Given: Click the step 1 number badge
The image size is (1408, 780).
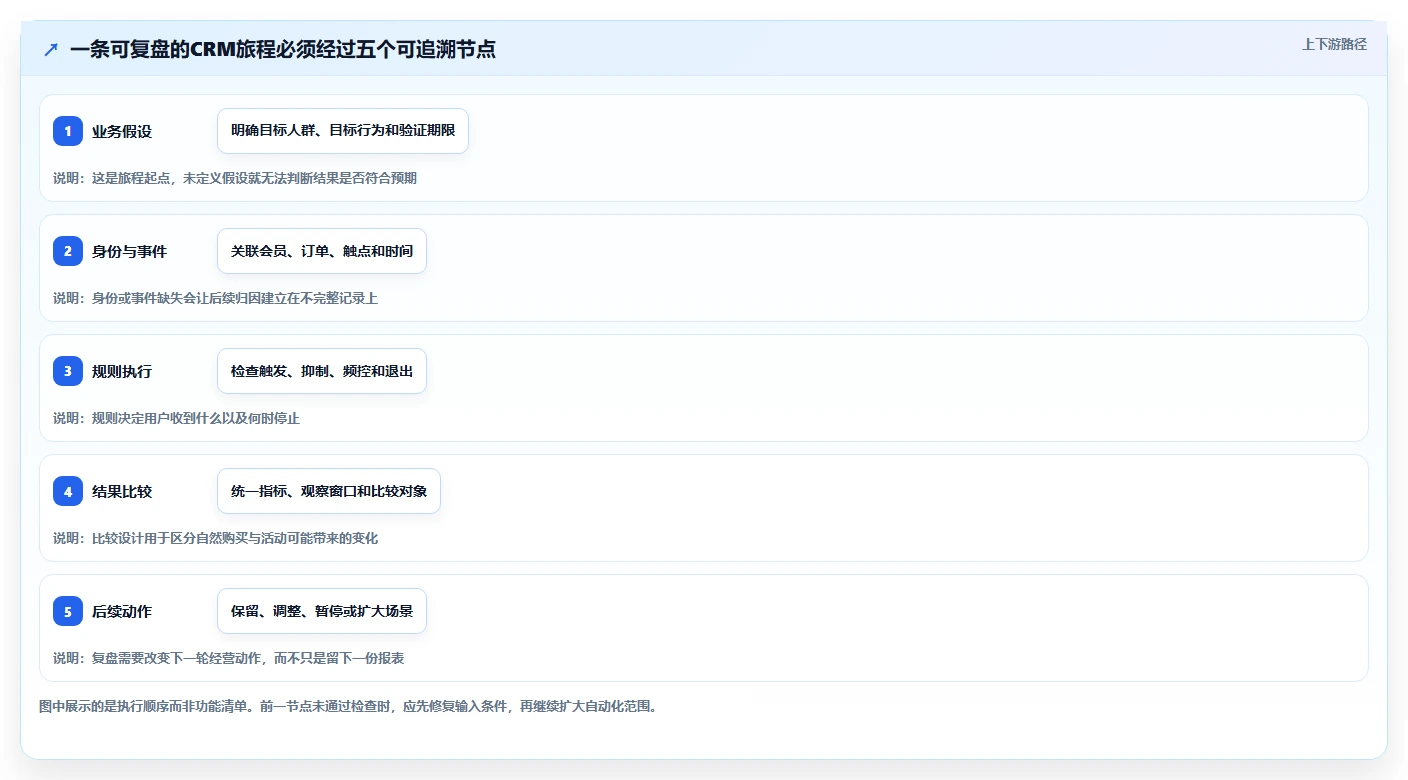Looking at the screenshot, I should (68, 131).
